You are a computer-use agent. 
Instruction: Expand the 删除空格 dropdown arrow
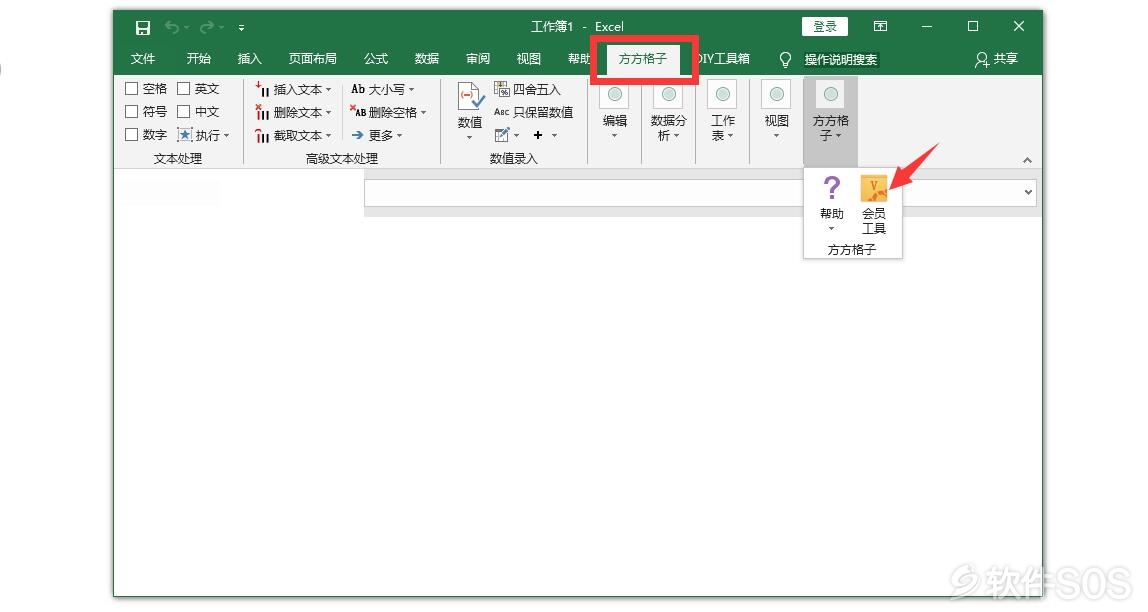(423, 113)
